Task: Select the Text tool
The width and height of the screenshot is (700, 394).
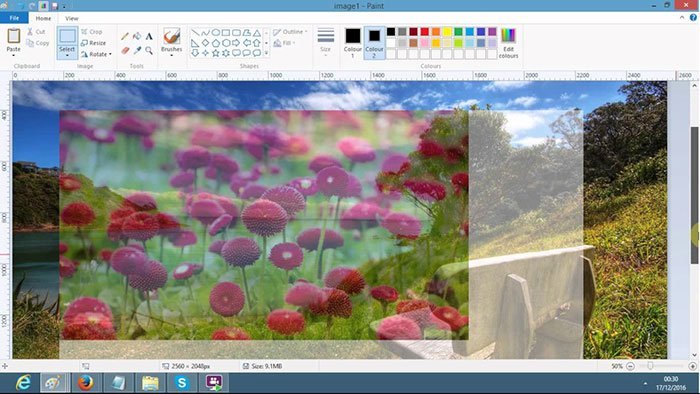Action: [149, 37]
